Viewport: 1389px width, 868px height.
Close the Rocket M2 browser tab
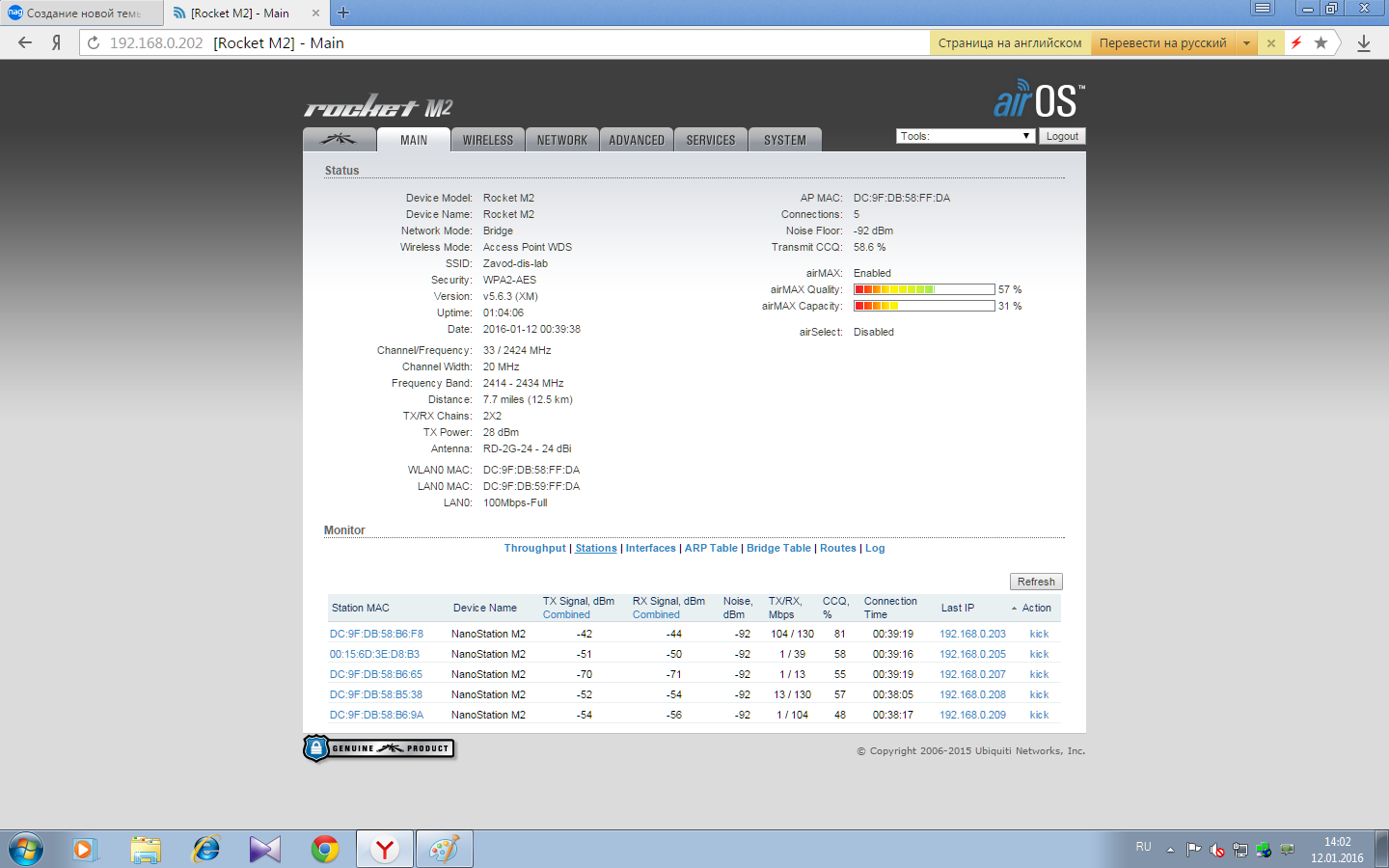[x=315, y=14]
